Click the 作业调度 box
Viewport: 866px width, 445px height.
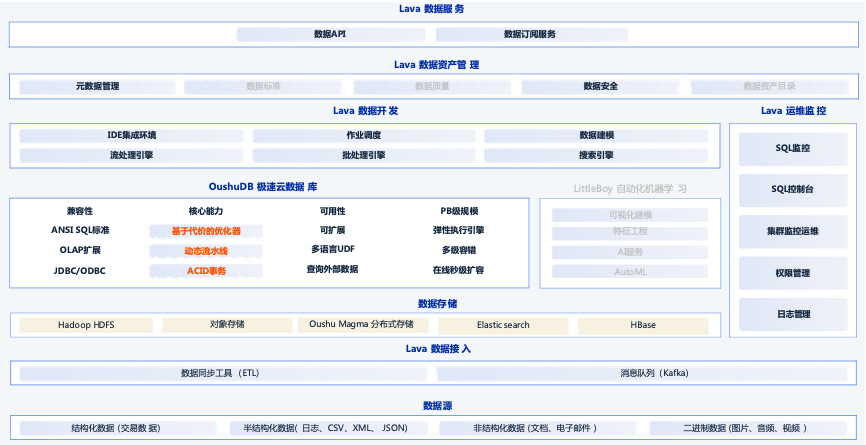point(364,135)
